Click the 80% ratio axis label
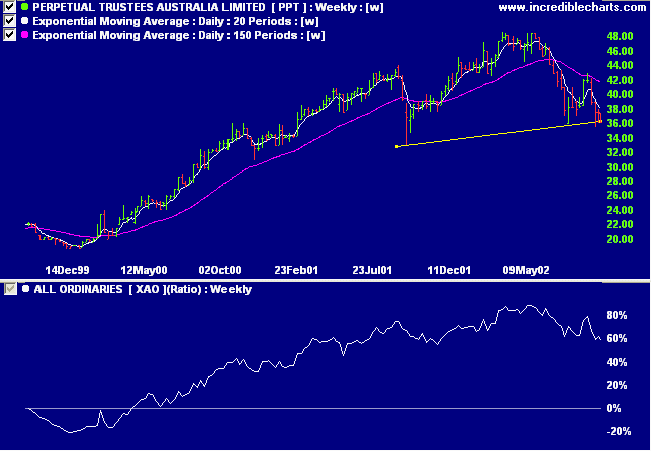 (617, 316)
